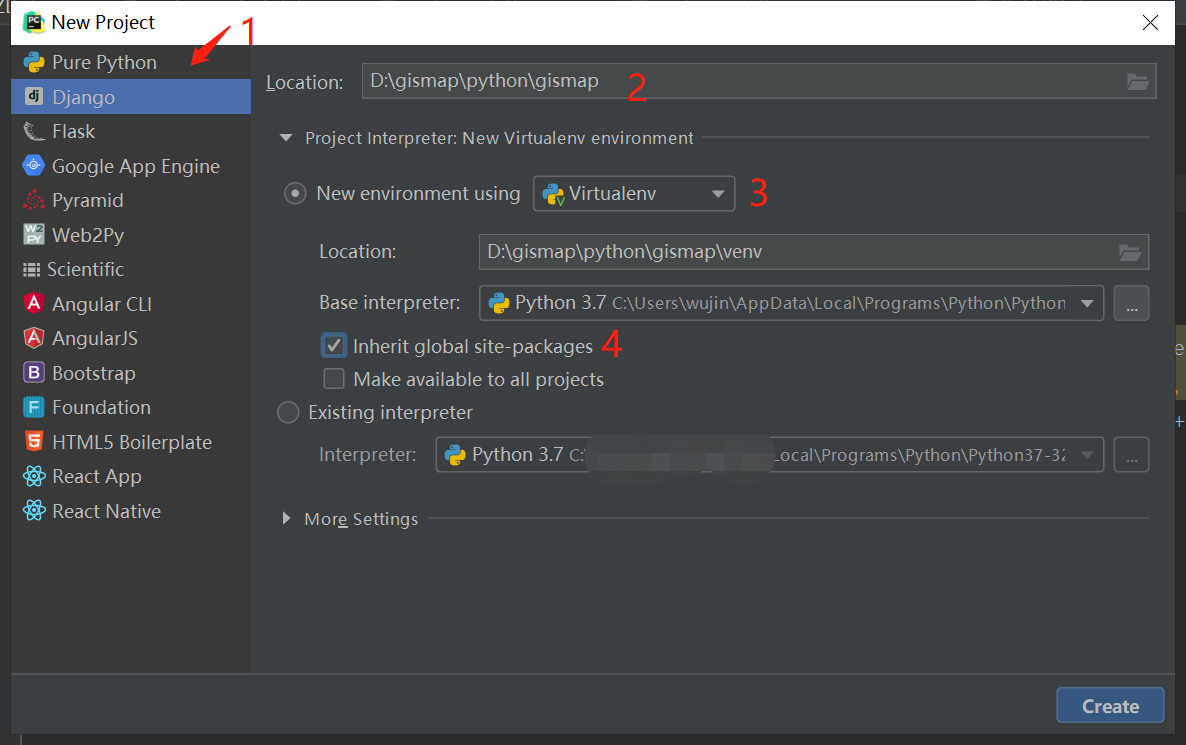1186x745 pixels.
Task: Uncheck Inherit global site-packages
Action: tap(334, 345)
